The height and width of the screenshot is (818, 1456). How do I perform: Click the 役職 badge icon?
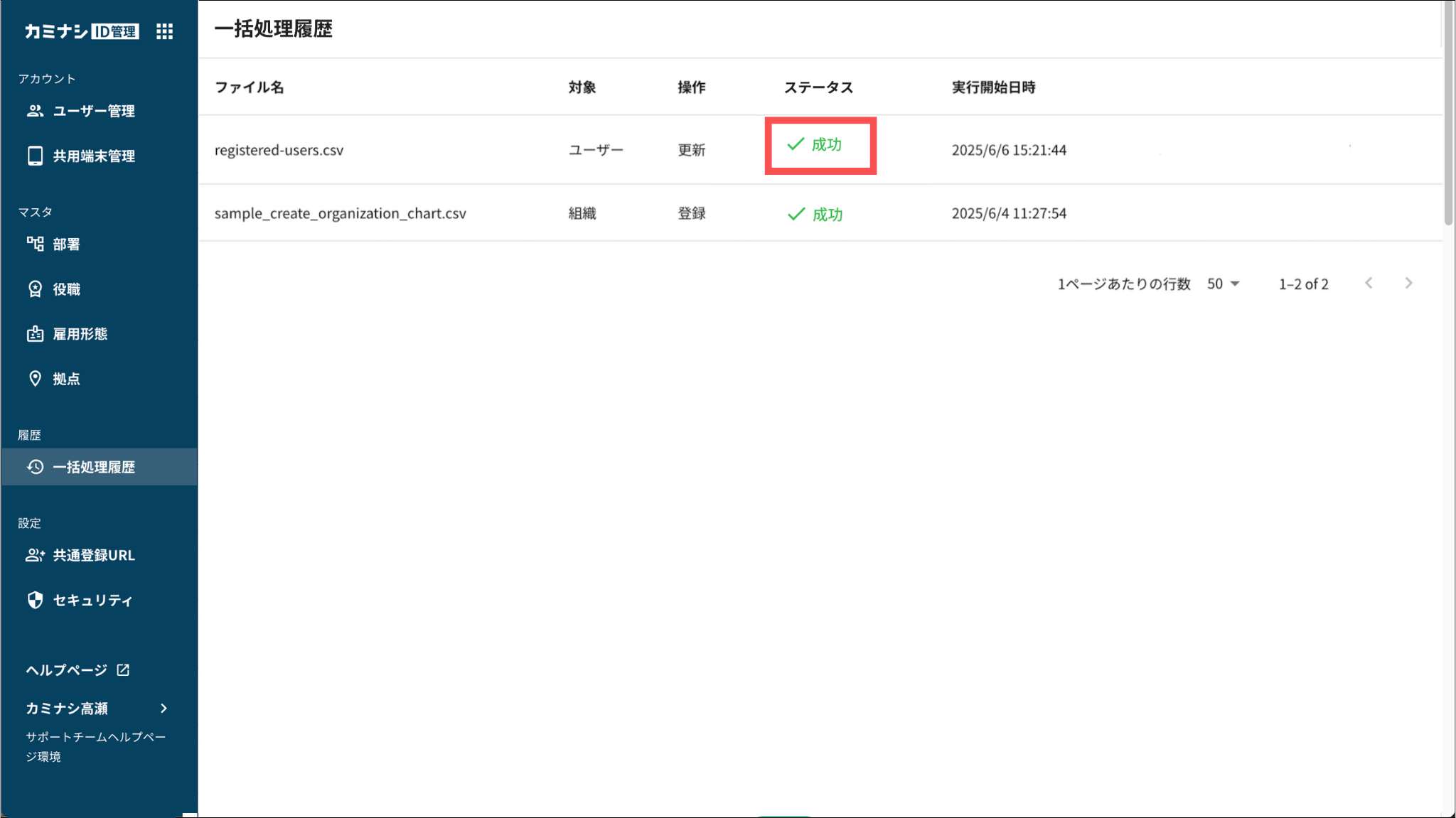35,289
